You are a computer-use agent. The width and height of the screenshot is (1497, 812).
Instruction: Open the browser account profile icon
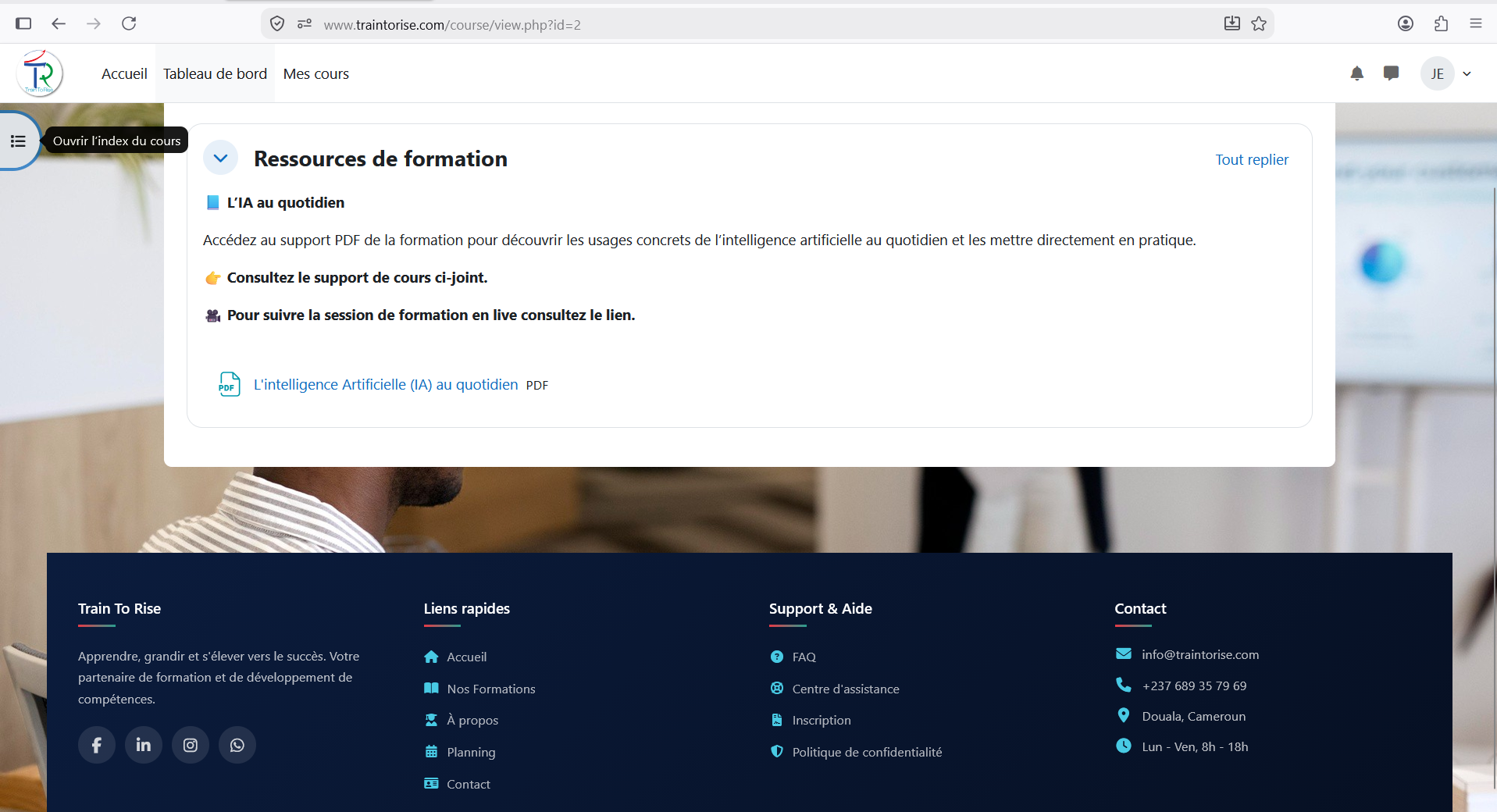point(1406,23)
